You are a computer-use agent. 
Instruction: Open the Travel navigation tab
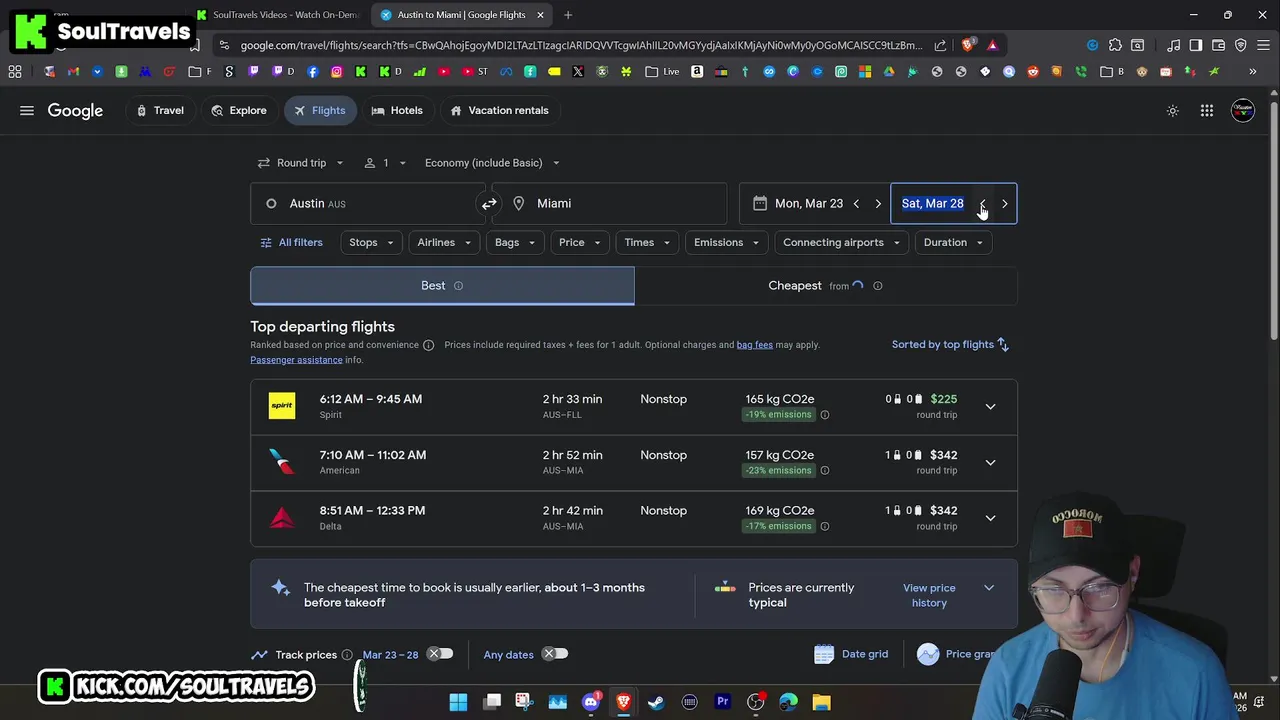tap(160, 111)
